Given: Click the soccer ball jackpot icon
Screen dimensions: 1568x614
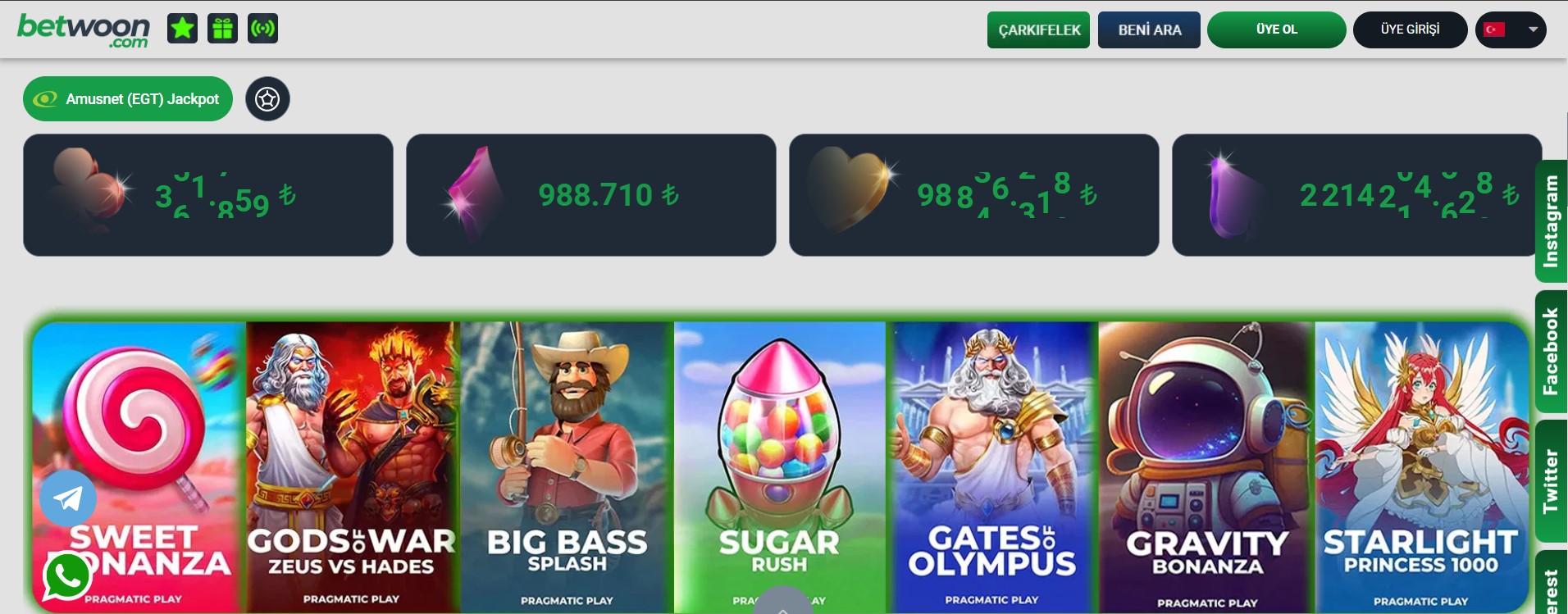Looking at the screenshot, I should (267, 99).
